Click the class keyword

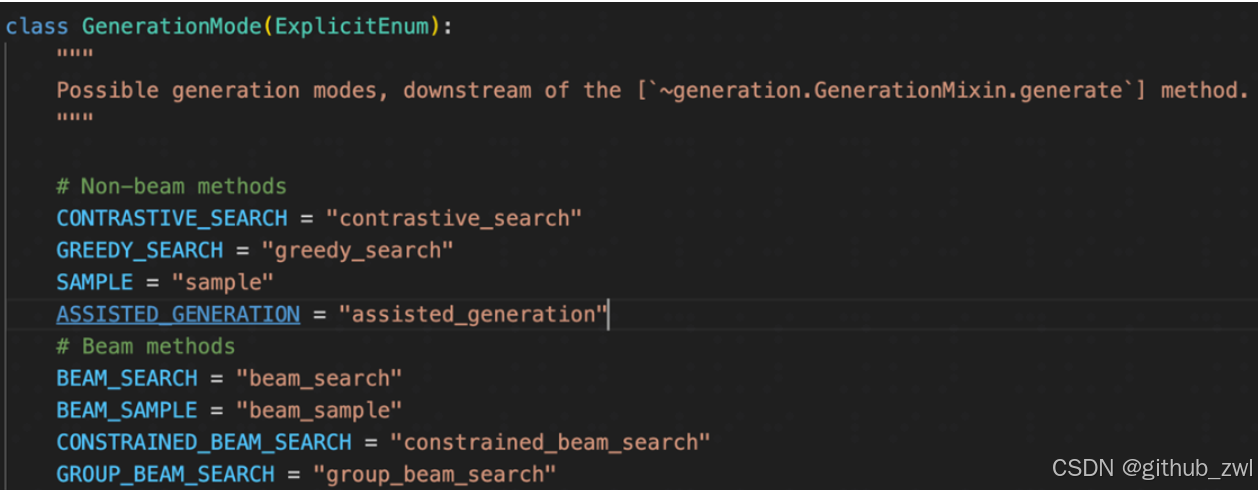pyautogui.click(x=37, y=27)
